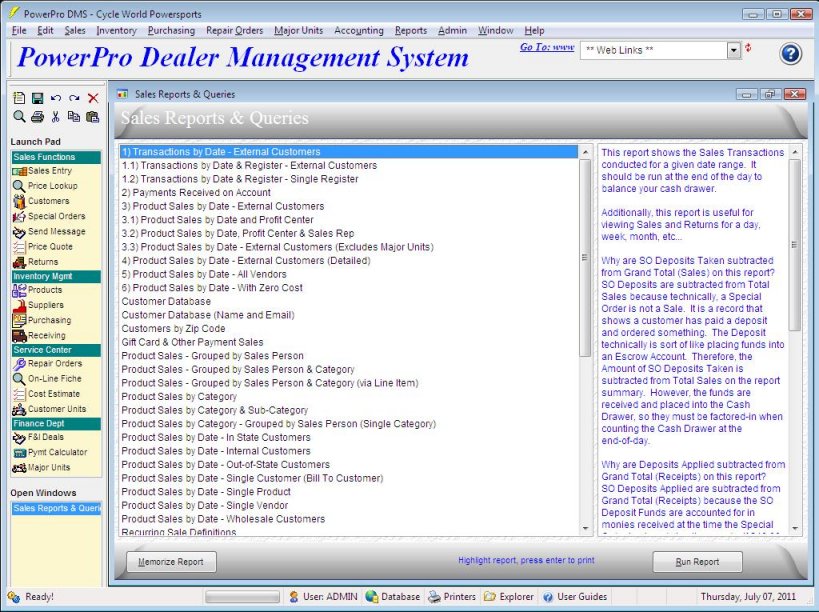Screen dimensions: 819x612
Task: Click the report list vertical scrollbar
Action: point(585,340)
